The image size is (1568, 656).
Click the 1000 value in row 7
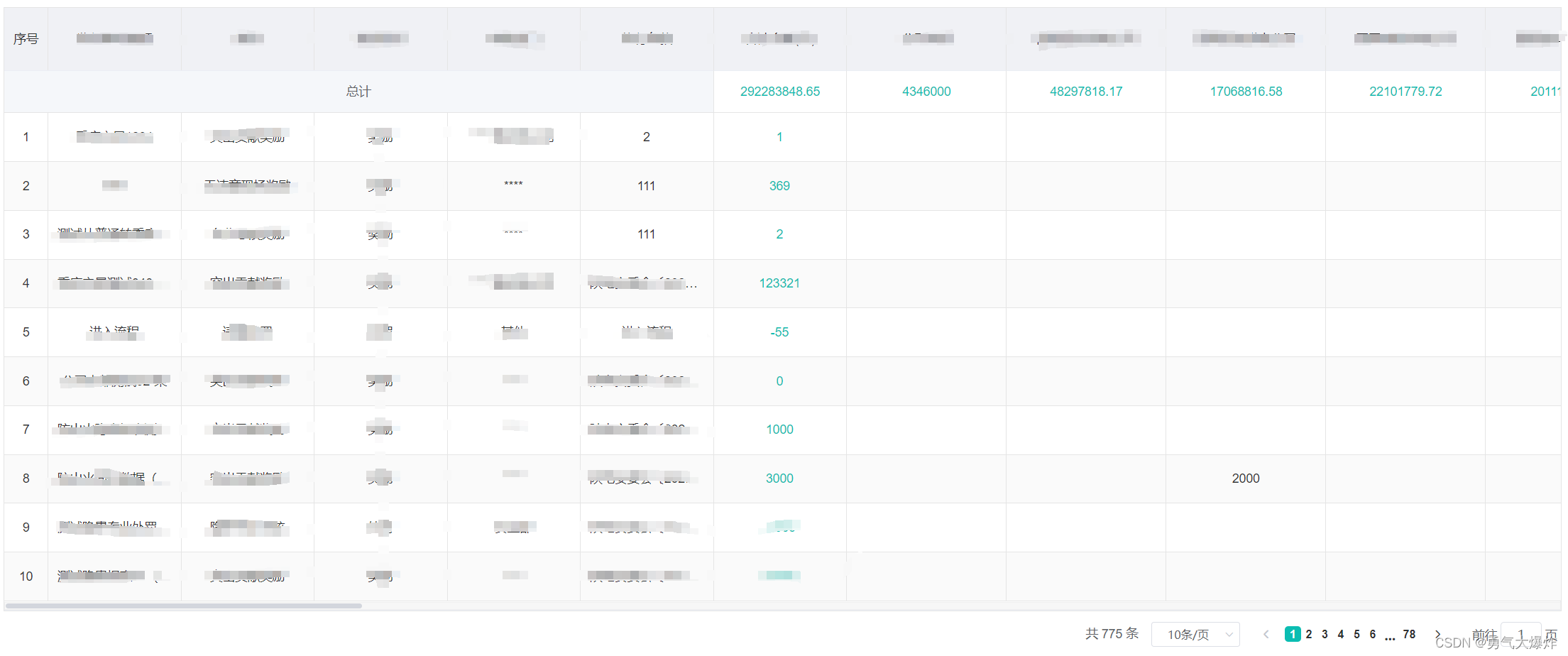779,430
